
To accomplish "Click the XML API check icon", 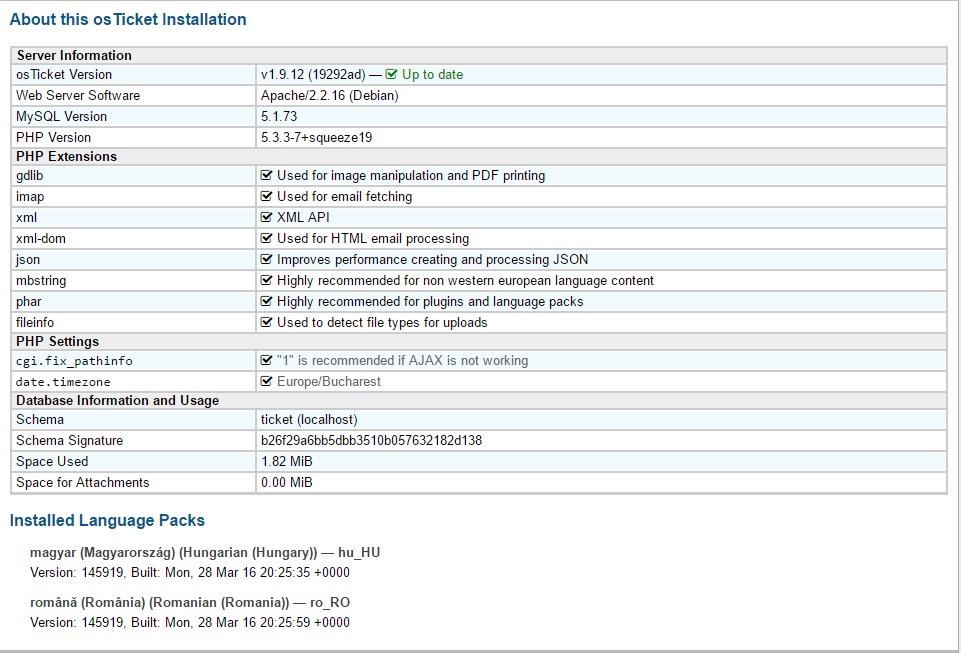I will (267, 217).
